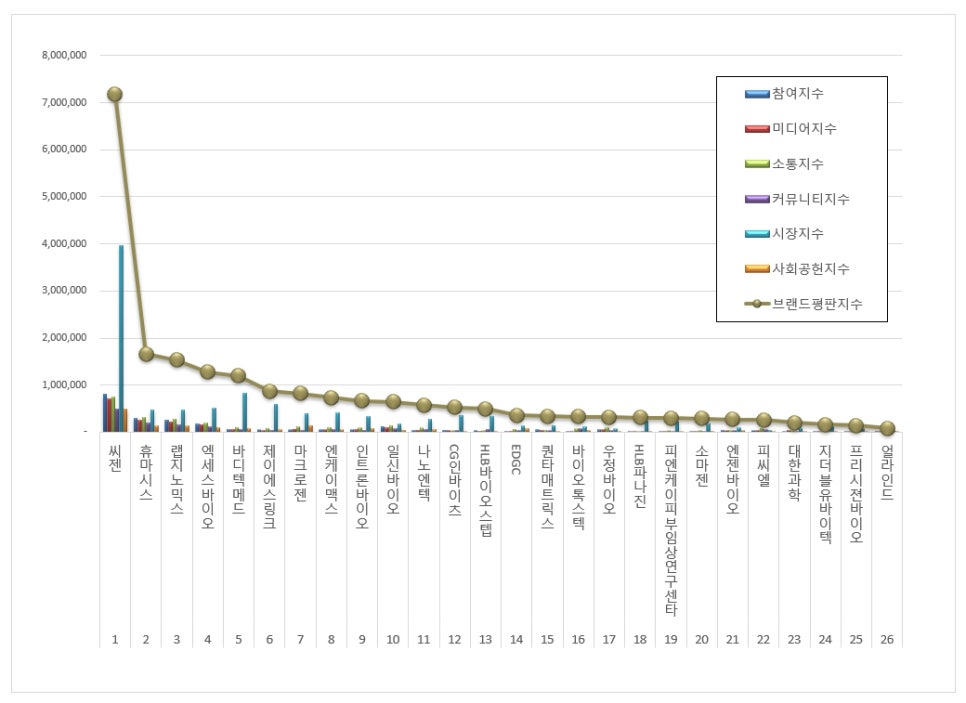The height and width of the screenshot is (703, 966).
Task: Click the 5,000,000 y-axis label
Action: 64,197
